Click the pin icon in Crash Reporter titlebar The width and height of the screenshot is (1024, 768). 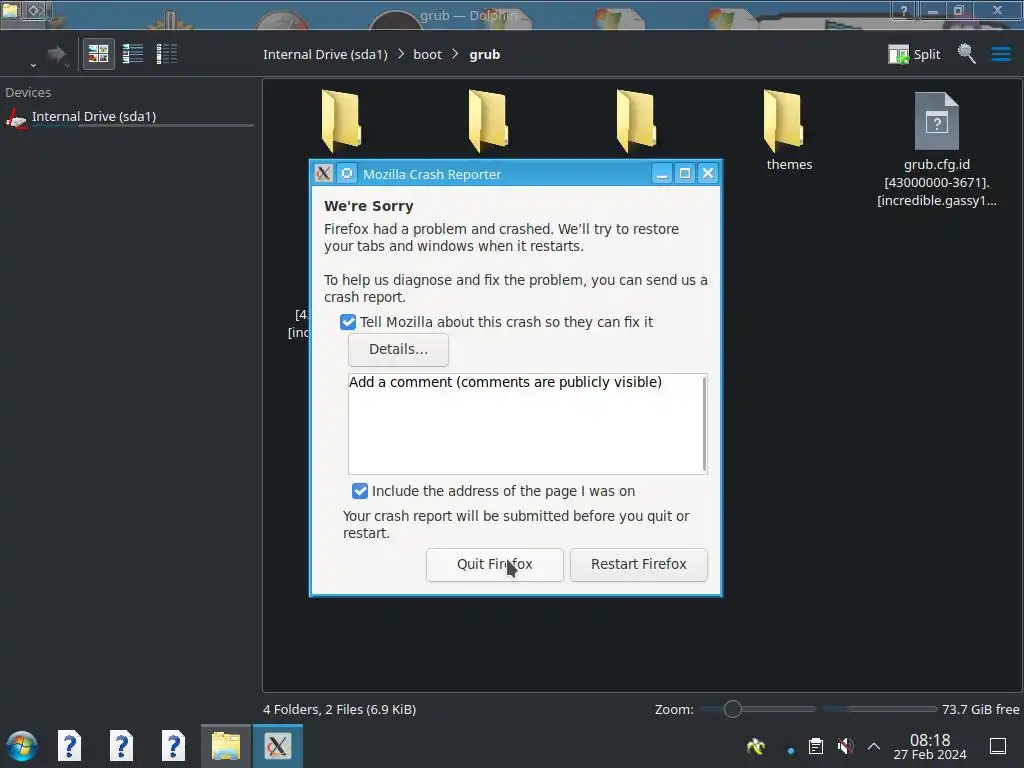pos(347,173)
